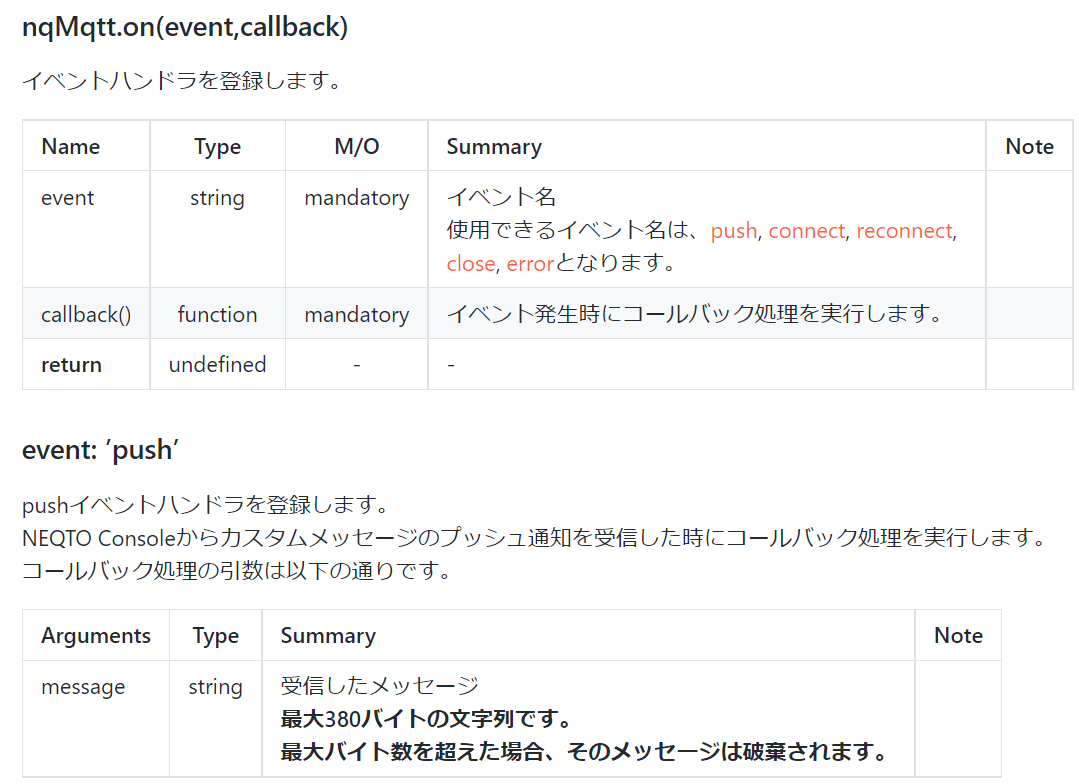Click the return row label
The height and width of the screenshot is (784, 1079).
tap(71, 364)
